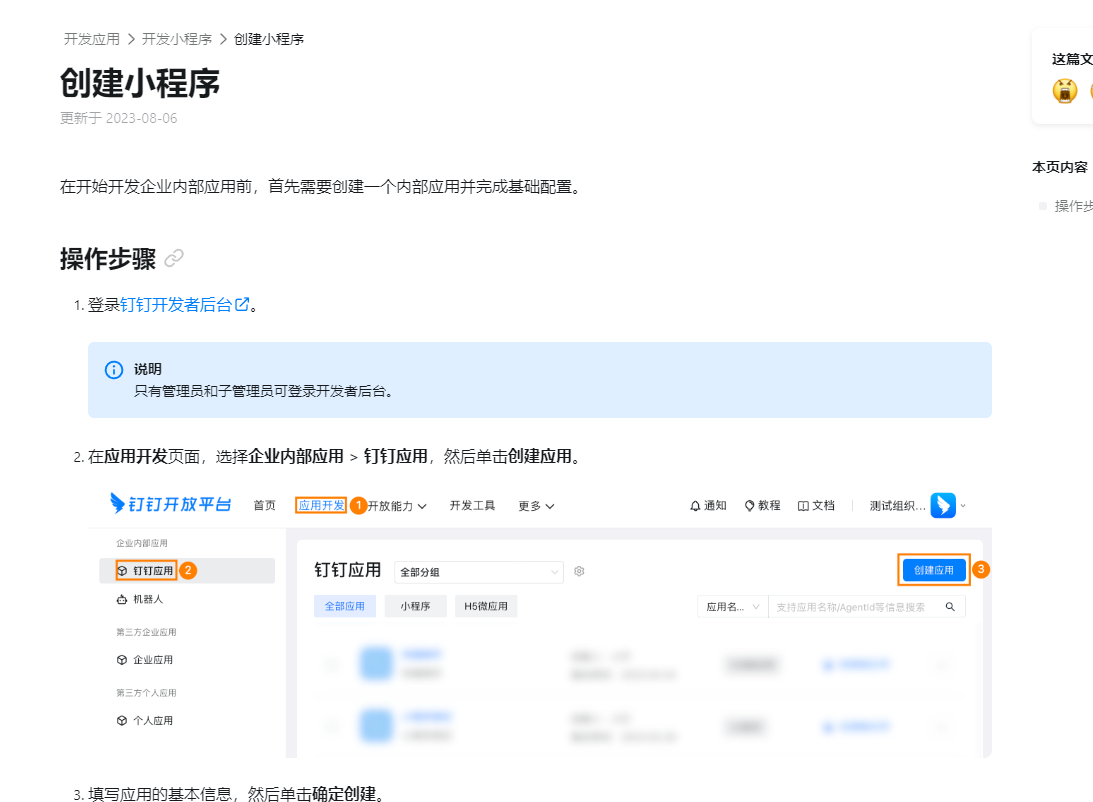Click the 钉钉开放平台 logo
1093x802 pixels.
coord(171,504)
